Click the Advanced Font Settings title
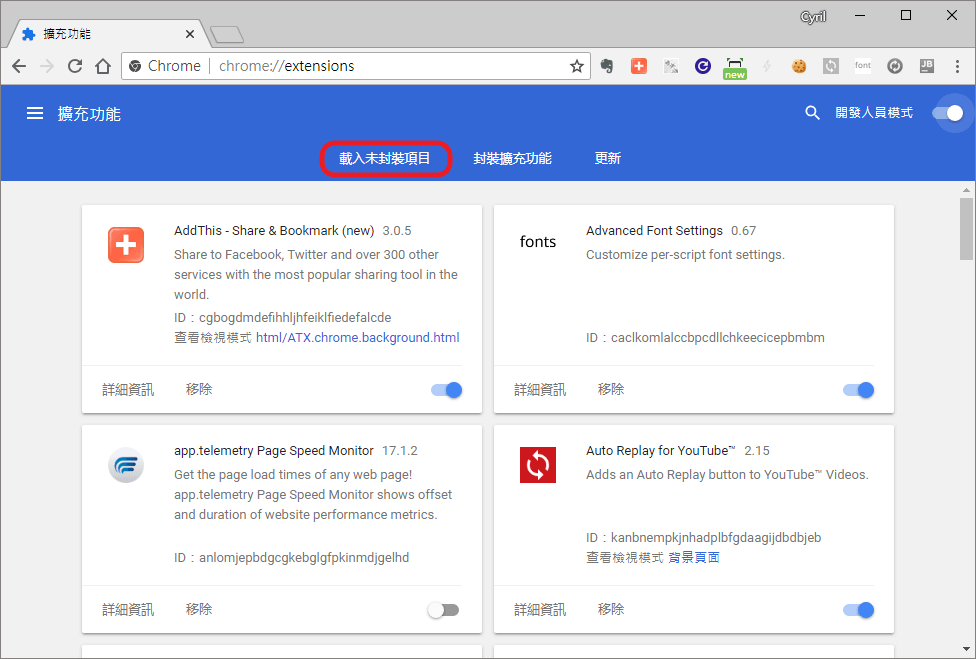 click(654, 231)
